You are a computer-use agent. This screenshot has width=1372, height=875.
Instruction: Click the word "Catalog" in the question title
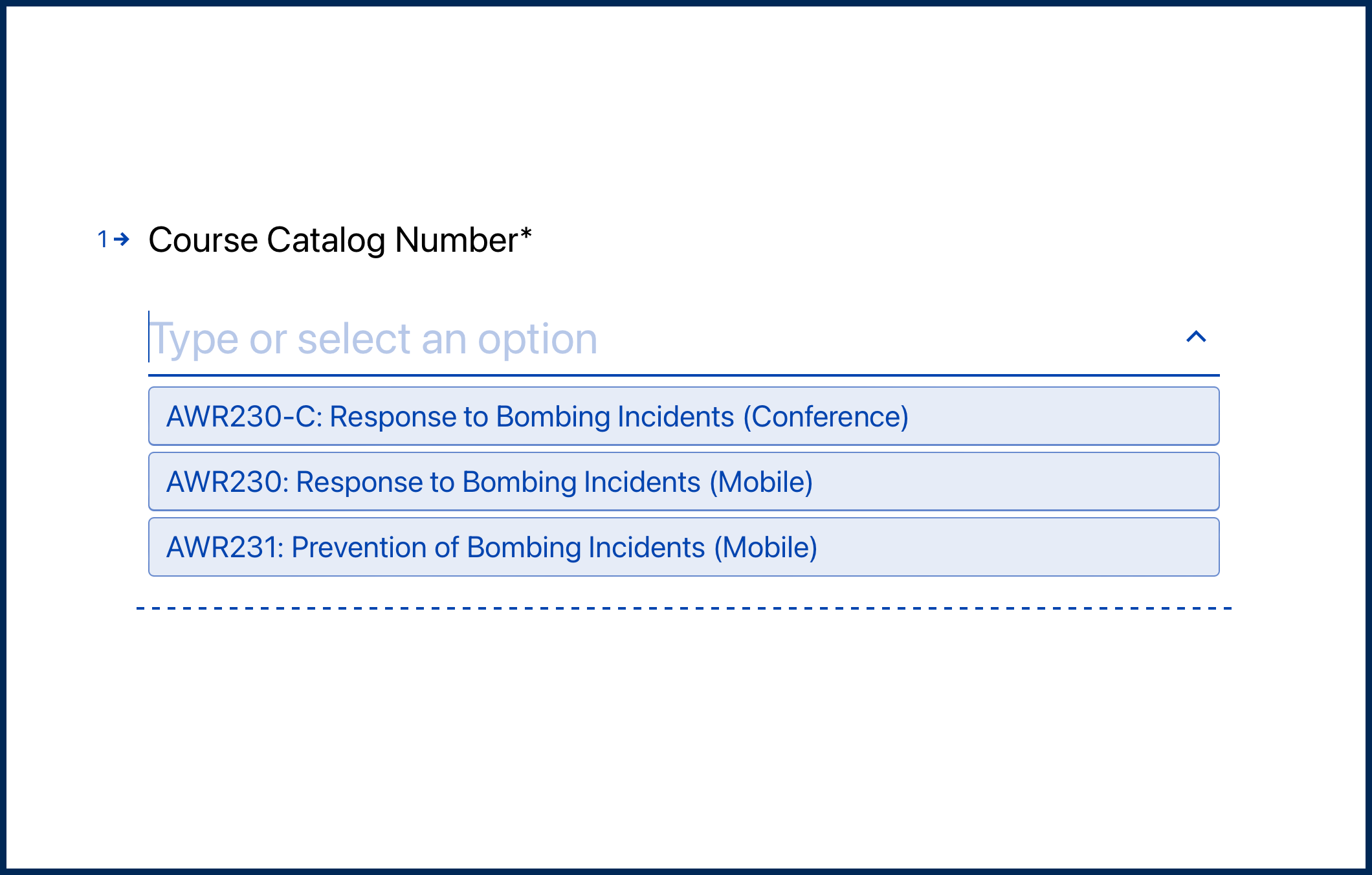coord(326,240)
